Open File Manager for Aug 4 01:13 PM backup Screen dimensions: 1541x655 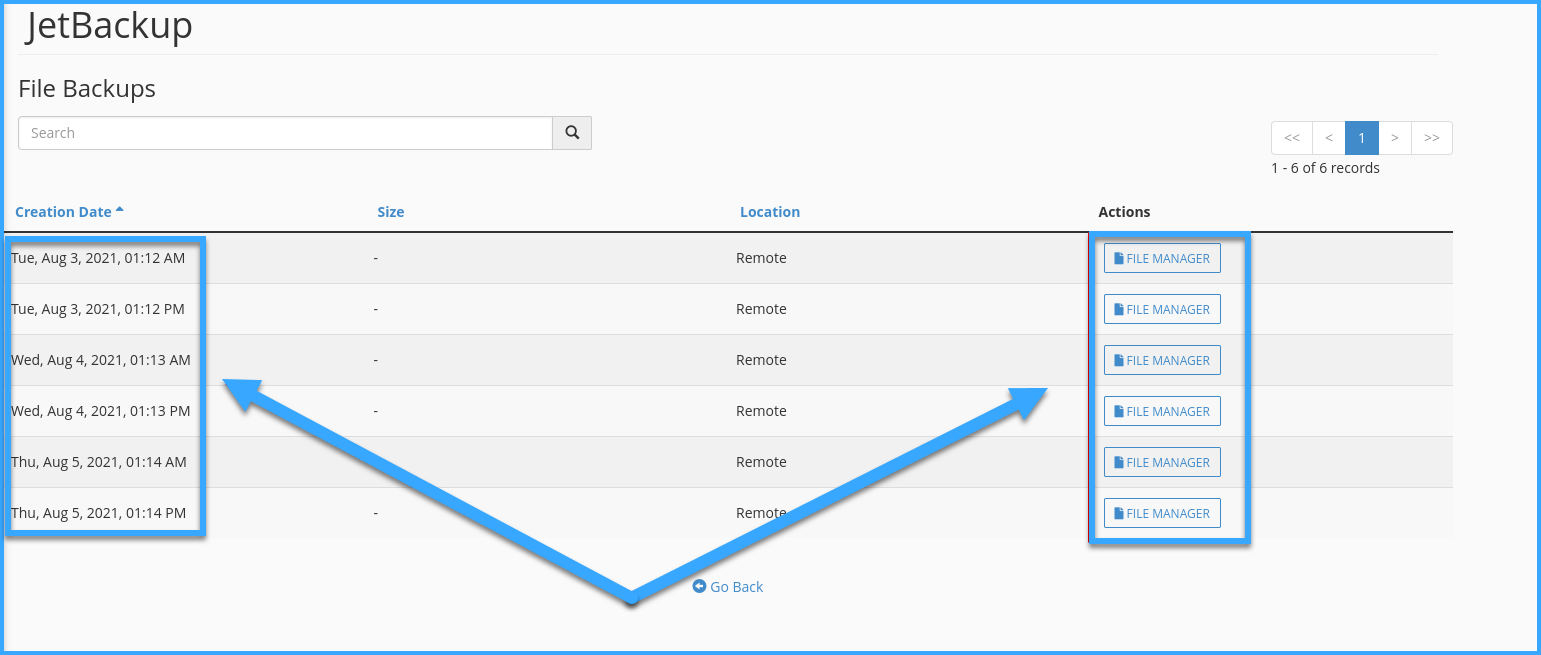[x=1162, y=411]
